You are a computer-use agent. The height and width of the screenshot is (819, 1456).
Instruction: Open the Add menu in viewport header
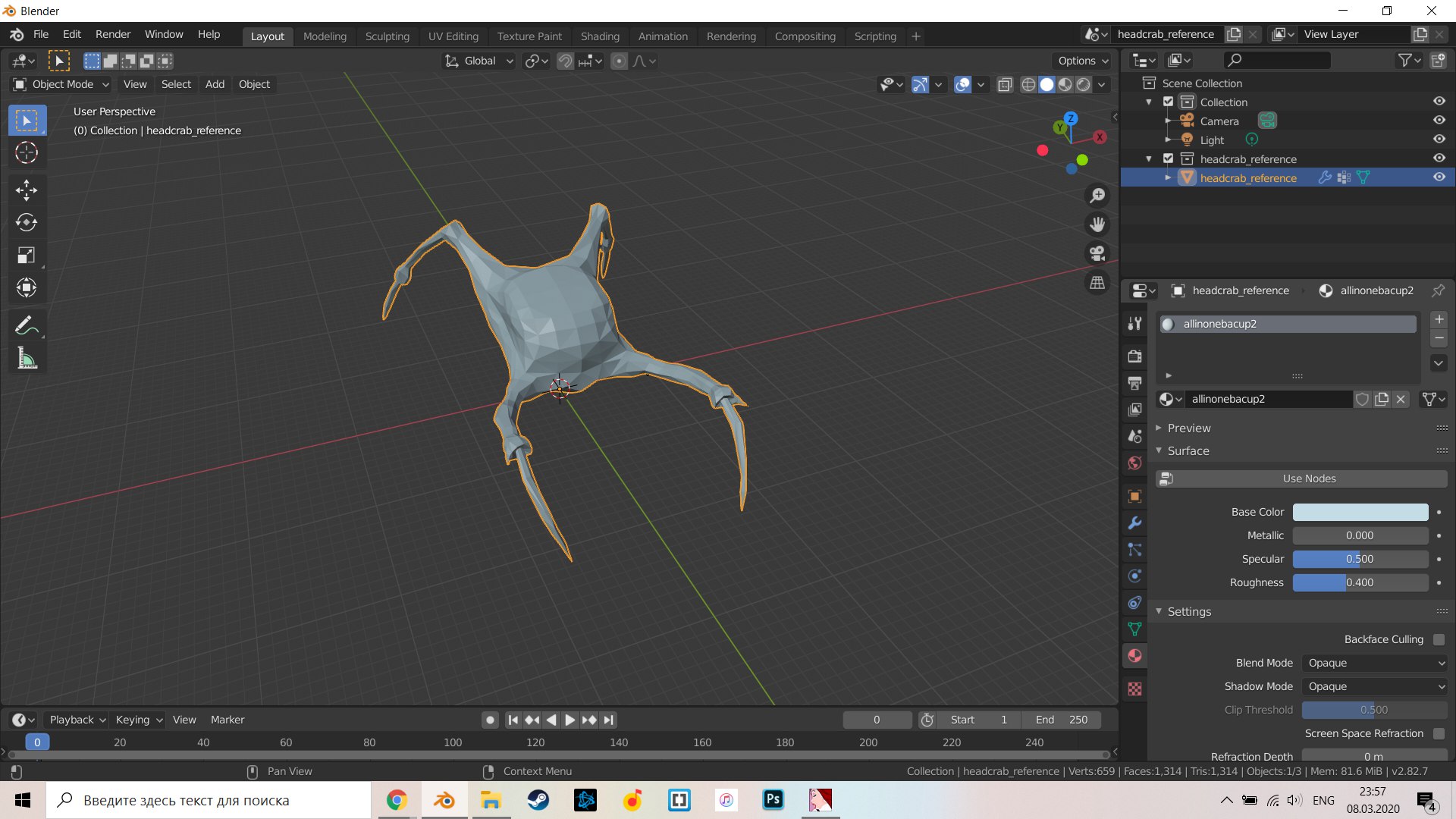[x=215, y=84]
